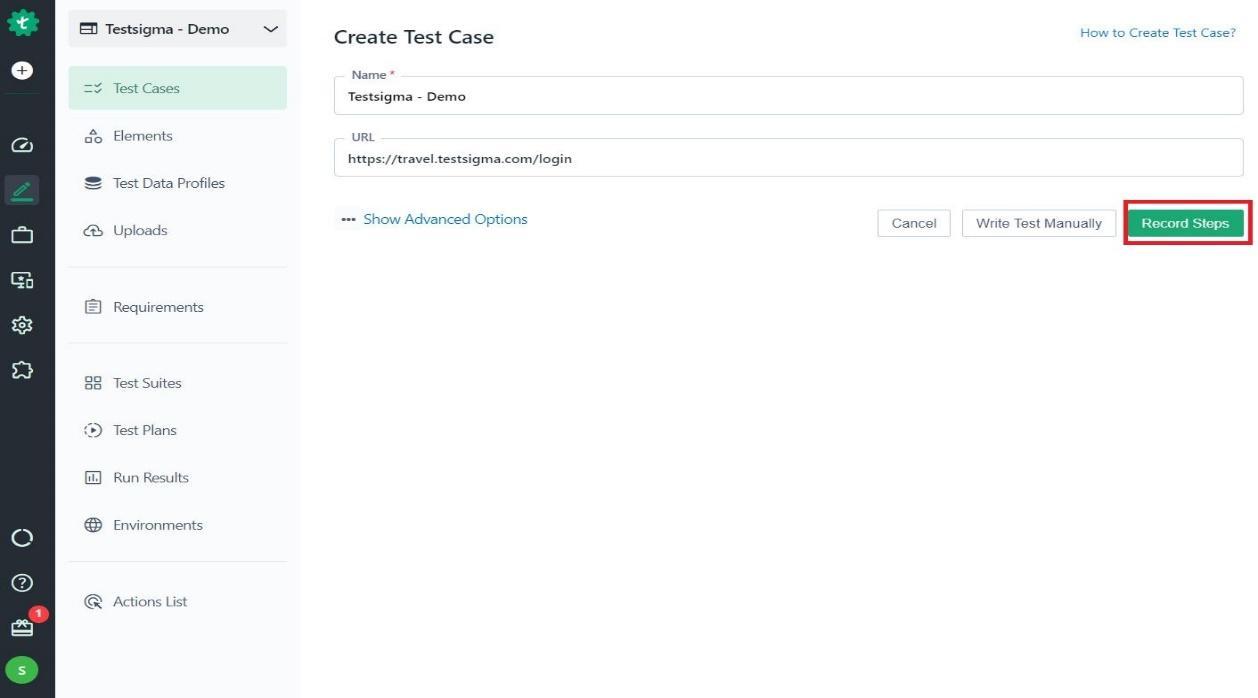Viewport: 1258px width, 698px height.
Task: Expand Show Advanced Options
Action: click(444, 220)
